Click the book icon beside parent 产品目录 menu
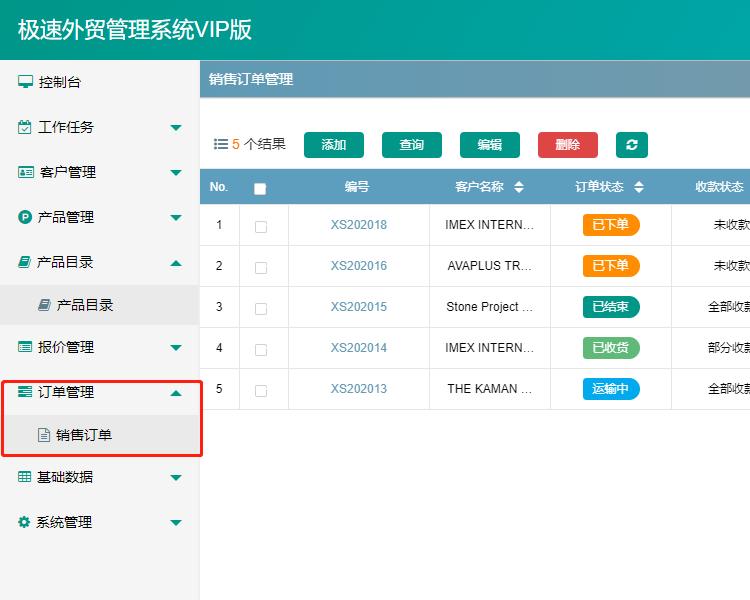The height and width of the screenshot is (600, 750). pos(24,262)
